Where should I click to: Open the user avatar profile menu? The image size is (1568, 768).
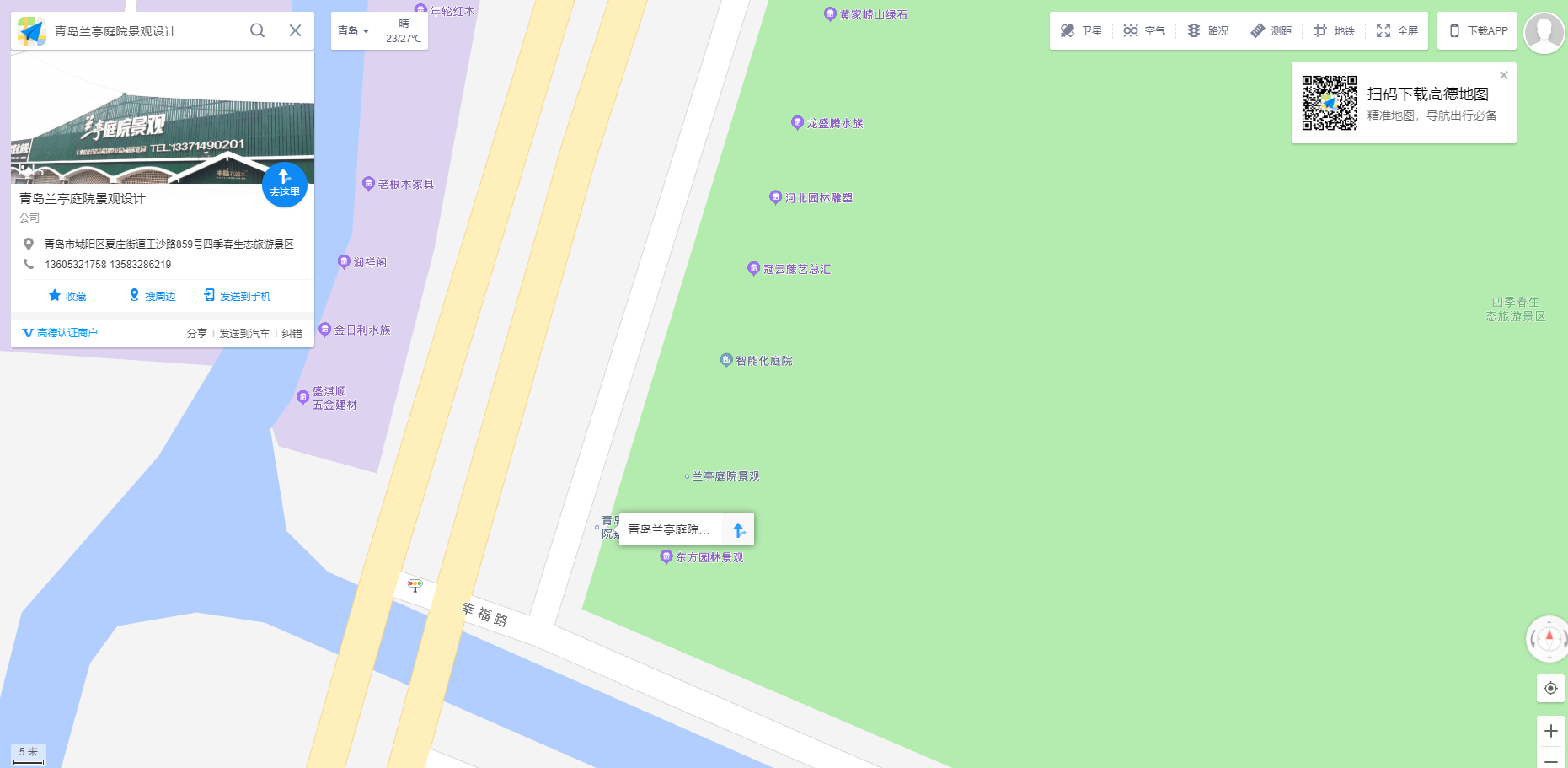point(1544,32)
